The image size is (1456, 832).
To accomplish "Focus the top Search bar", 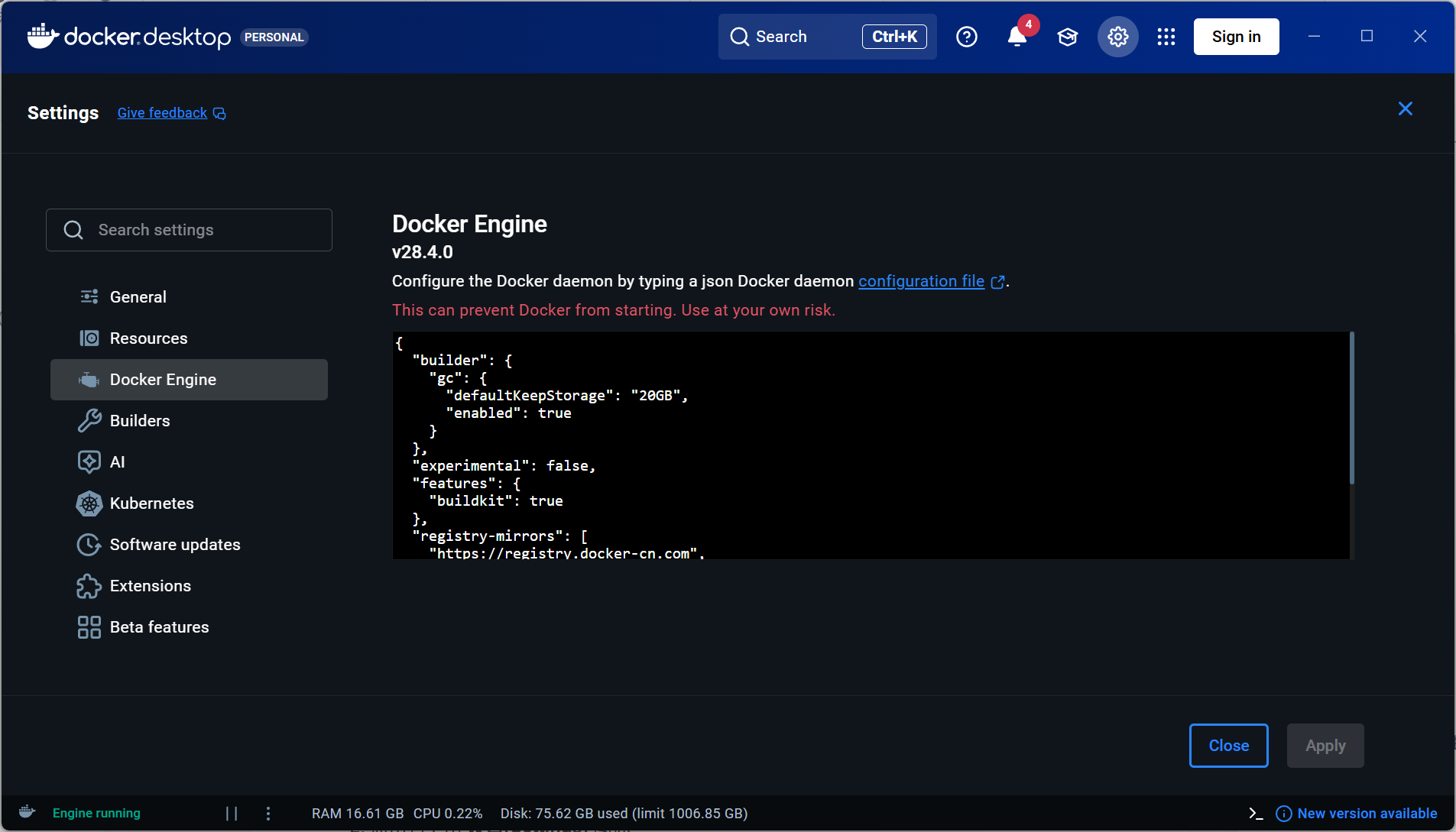I will 827,37.
